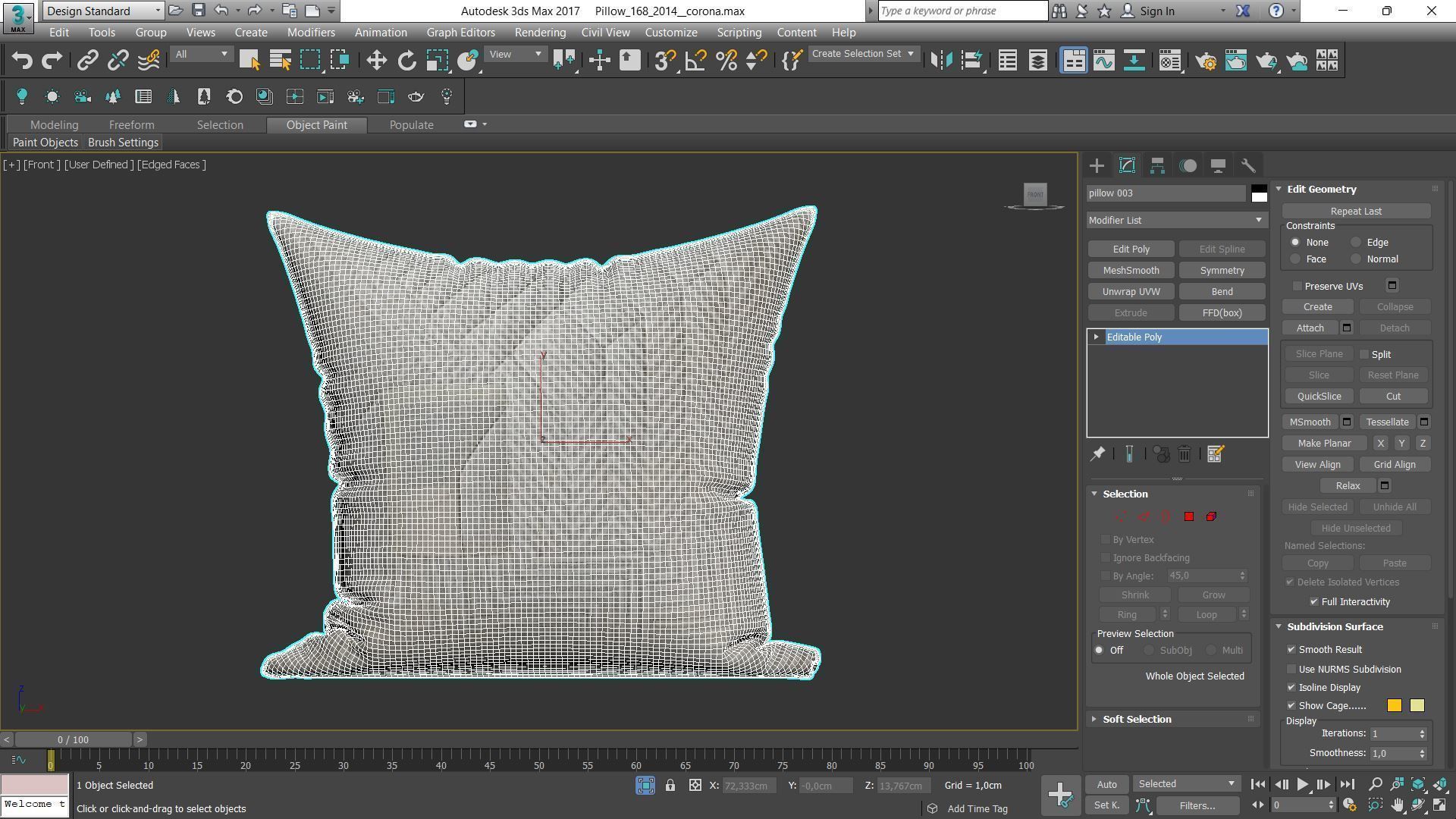Open the Hierarchy command panel
1456x819 pixels.
(1157, 165)
